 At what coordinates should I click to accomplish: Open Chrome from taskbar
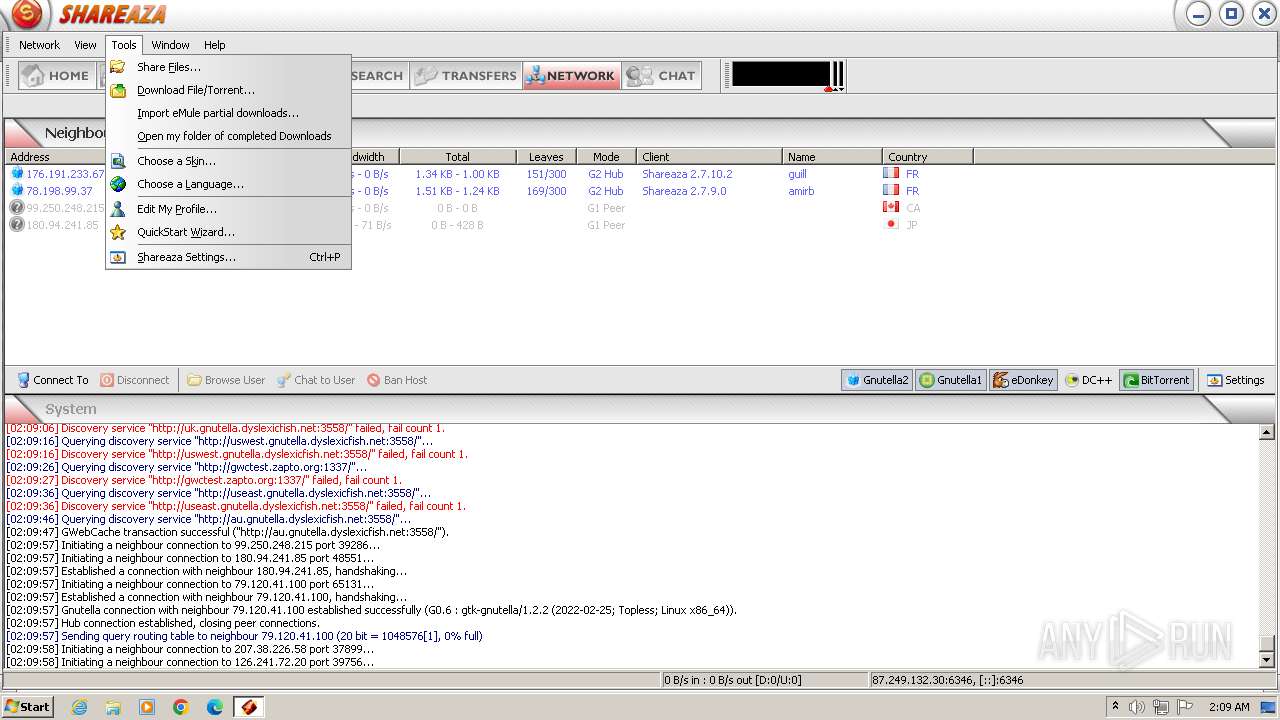coord(181,707)
